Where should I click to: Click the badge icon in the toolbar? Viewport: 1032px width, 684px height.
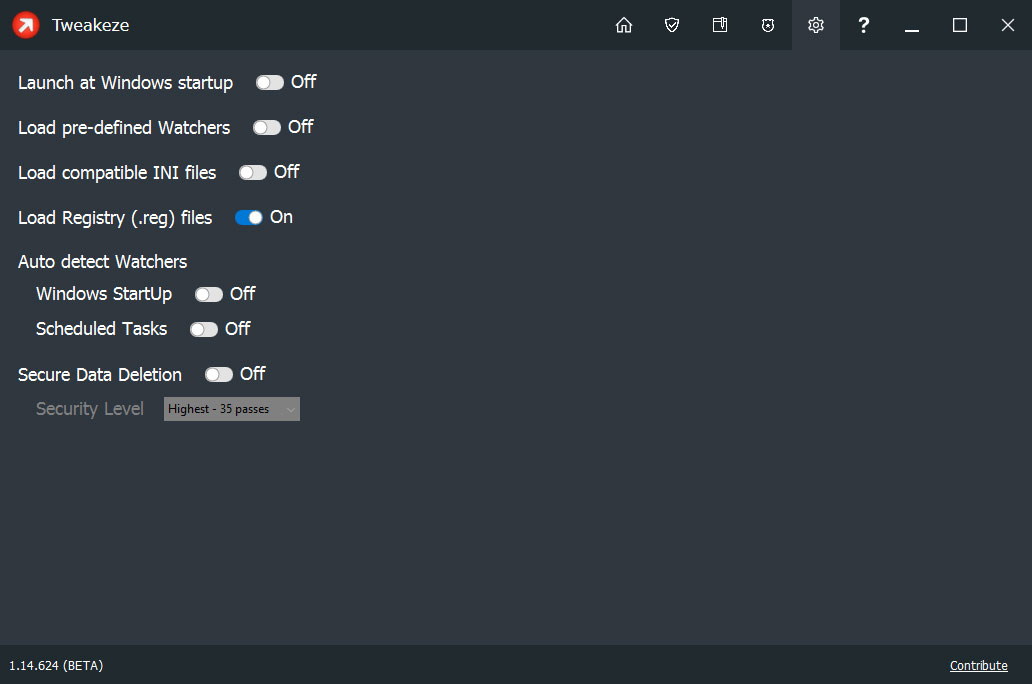click(768, 25)
